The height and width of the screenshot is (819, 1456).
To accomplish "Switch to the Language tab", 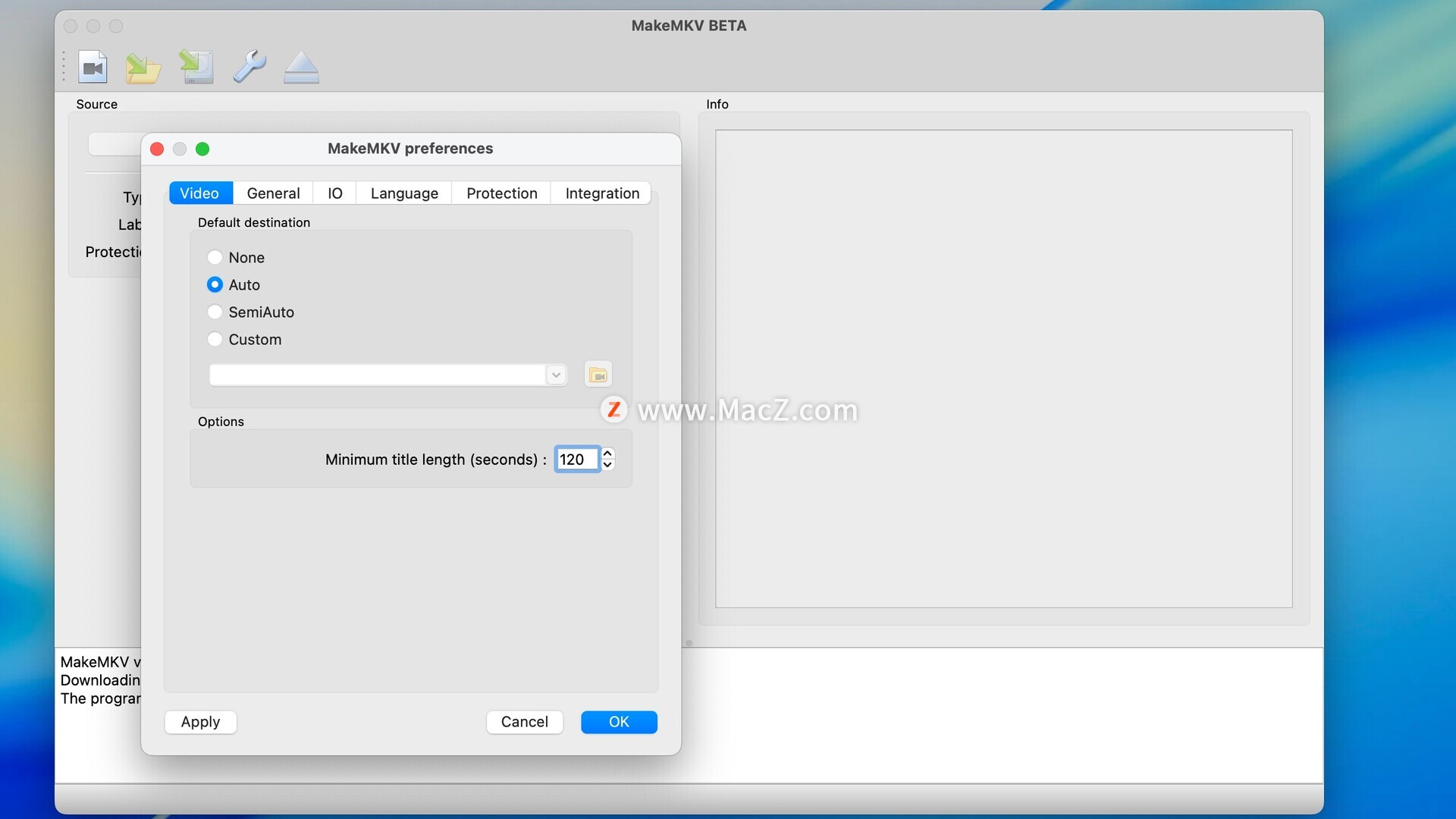I will (404, 193).
